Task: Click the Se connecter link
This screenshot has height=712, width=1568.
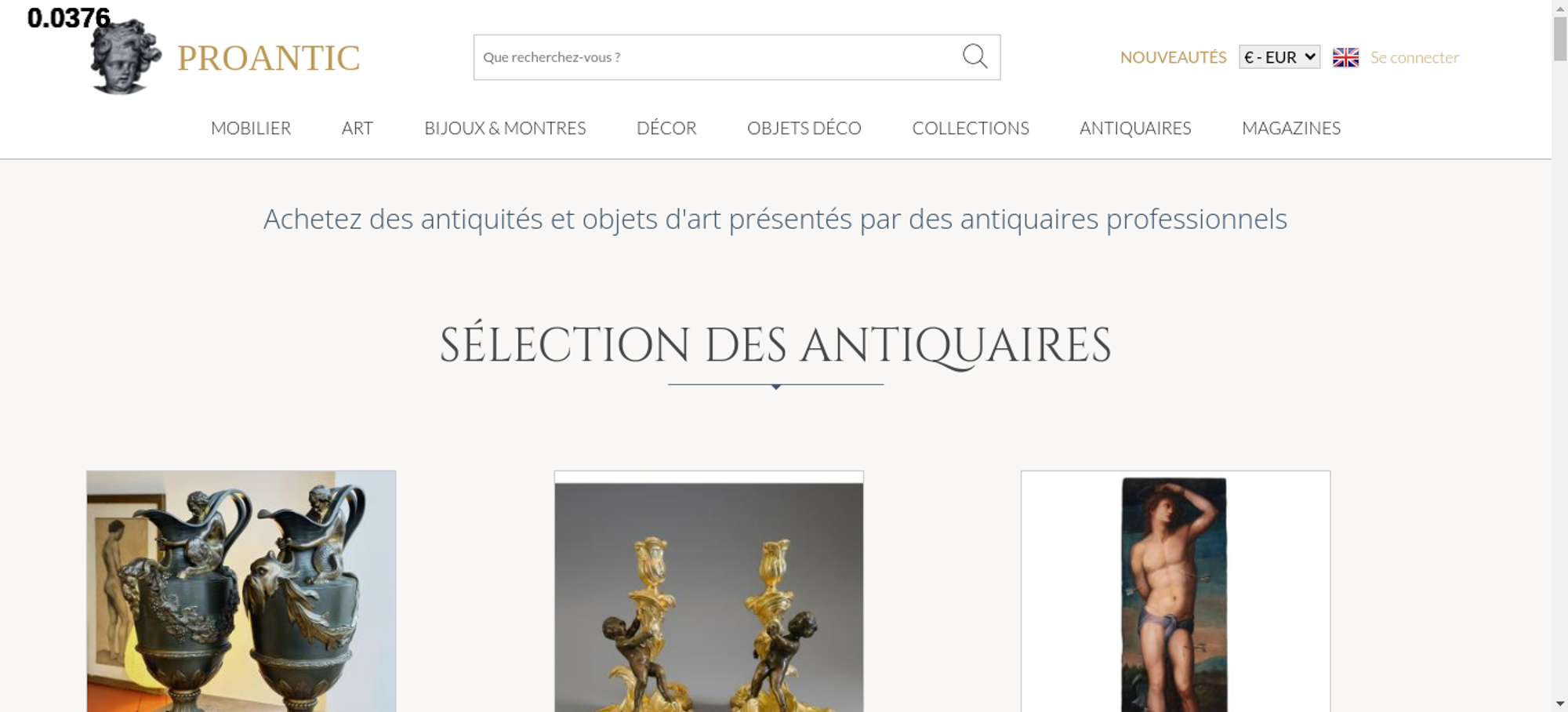Action: coord(1414,57)
